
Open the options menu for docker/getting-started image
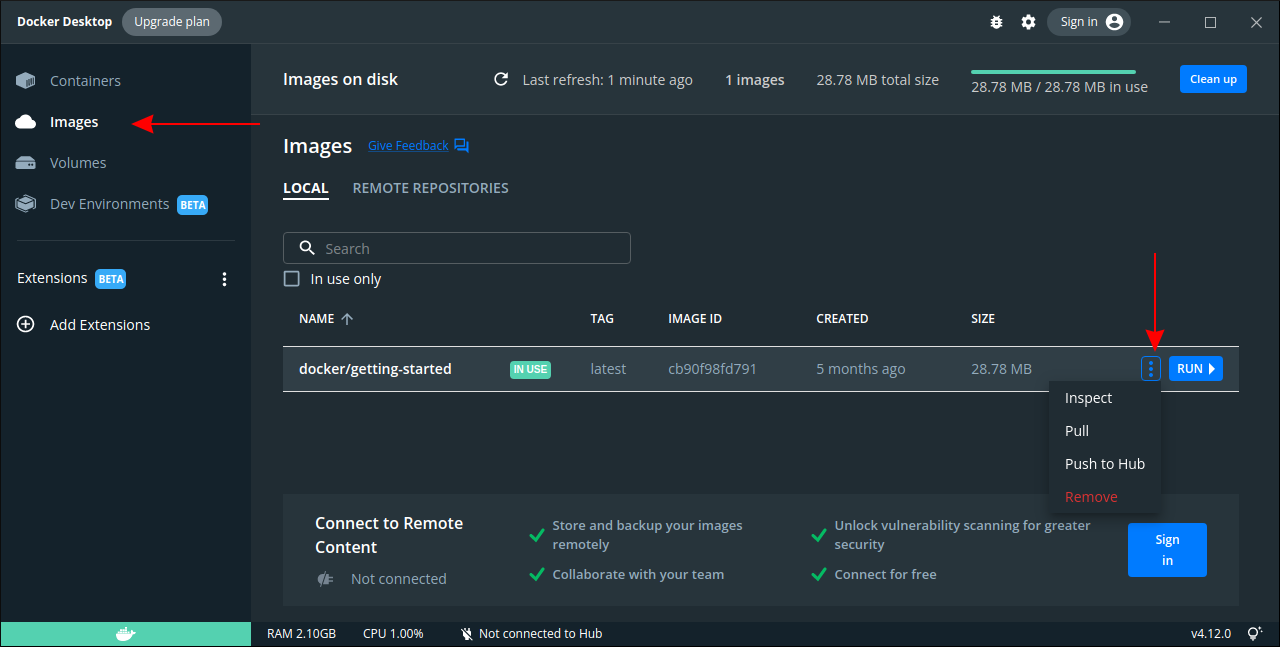pos(1150,368)
